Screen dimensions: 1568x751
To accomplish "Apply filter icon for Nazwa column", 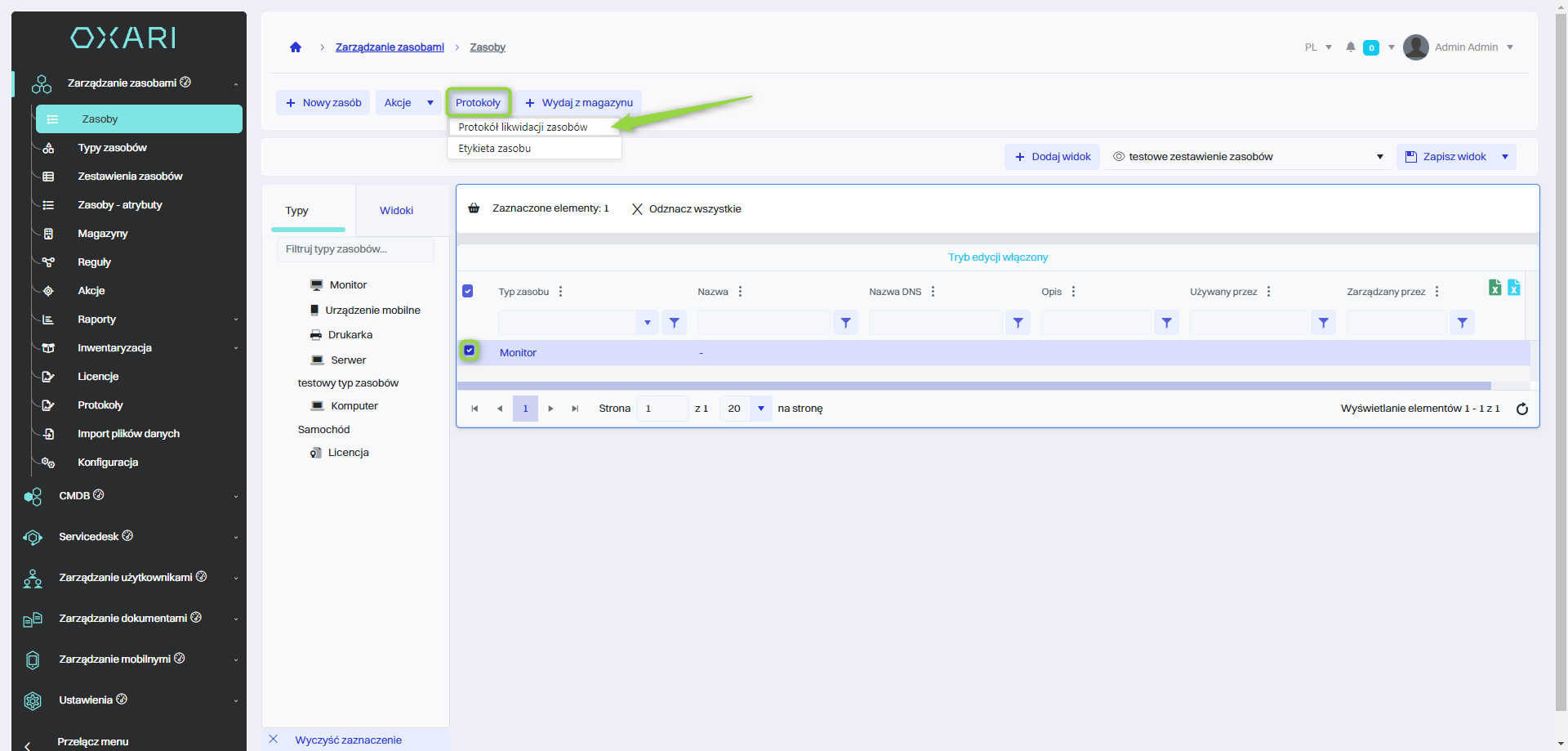I will click(845, 323).
